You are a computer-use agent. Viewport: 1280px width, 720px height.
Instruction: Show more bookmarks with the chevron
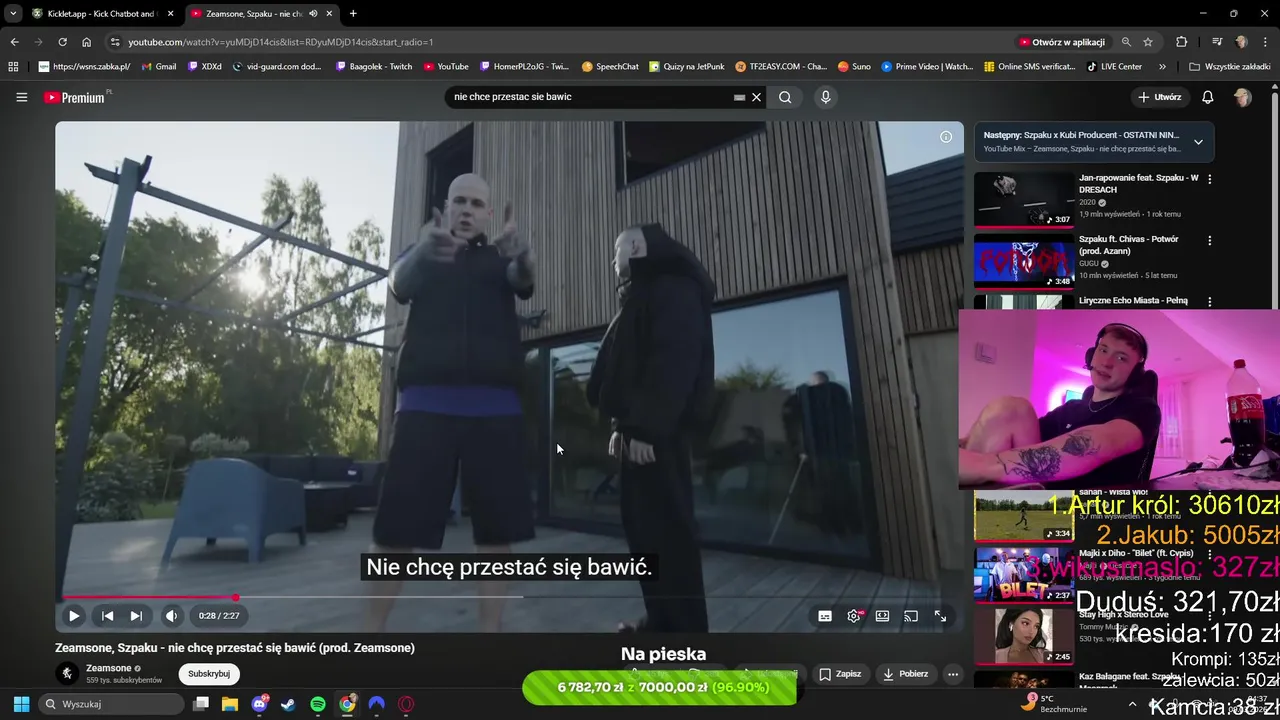tap(1162, 67)
